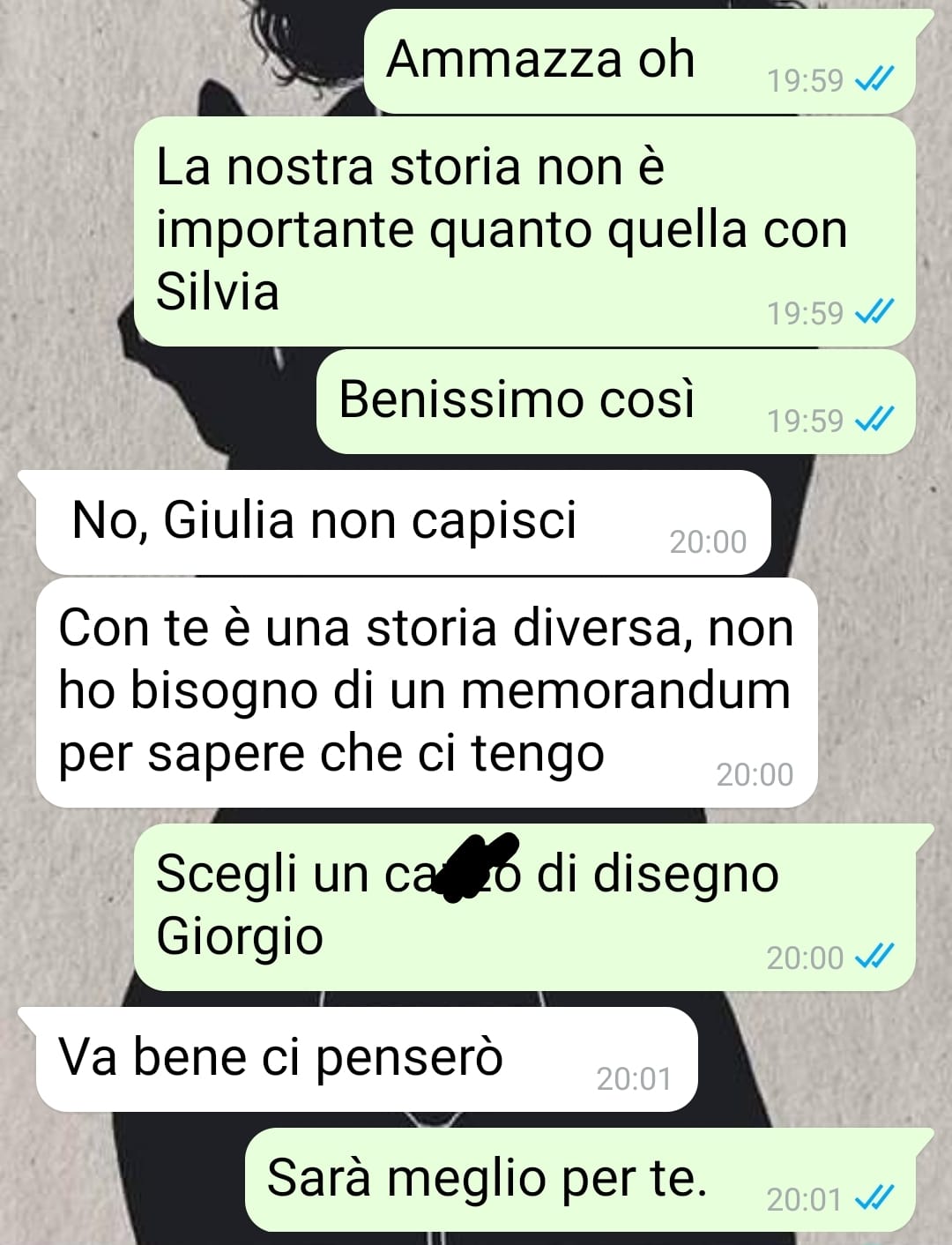
Task: Tap the double-check read receipt on 'Ammazza oh'
Action: (875, 80)
